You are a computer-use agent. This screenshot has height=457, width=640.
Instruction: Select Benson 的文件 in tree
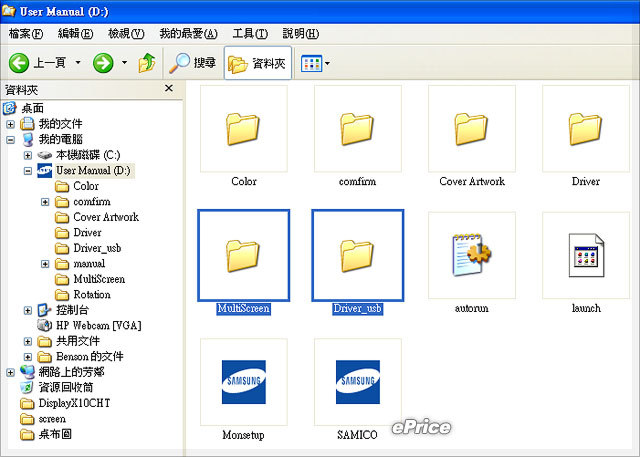[89, 356]
